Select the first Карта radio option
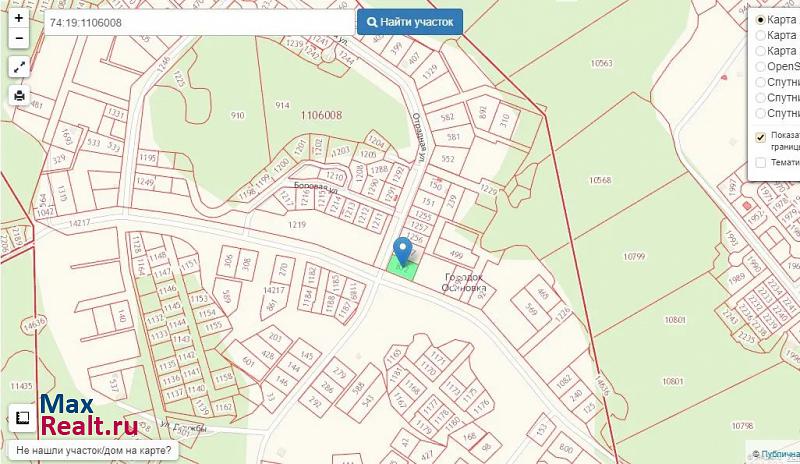This screenshot has height=464, width=800. coord(760,20)
